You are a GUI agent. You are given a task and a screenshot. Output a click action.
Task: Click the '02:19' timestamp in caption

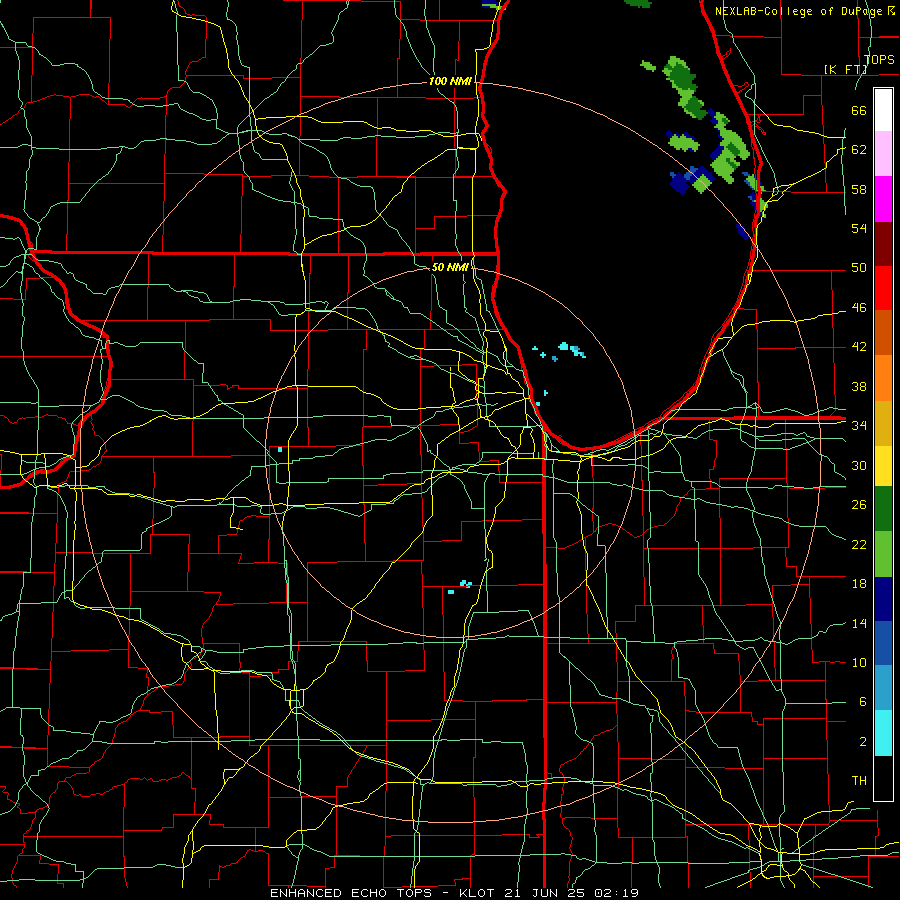(616, 893)
